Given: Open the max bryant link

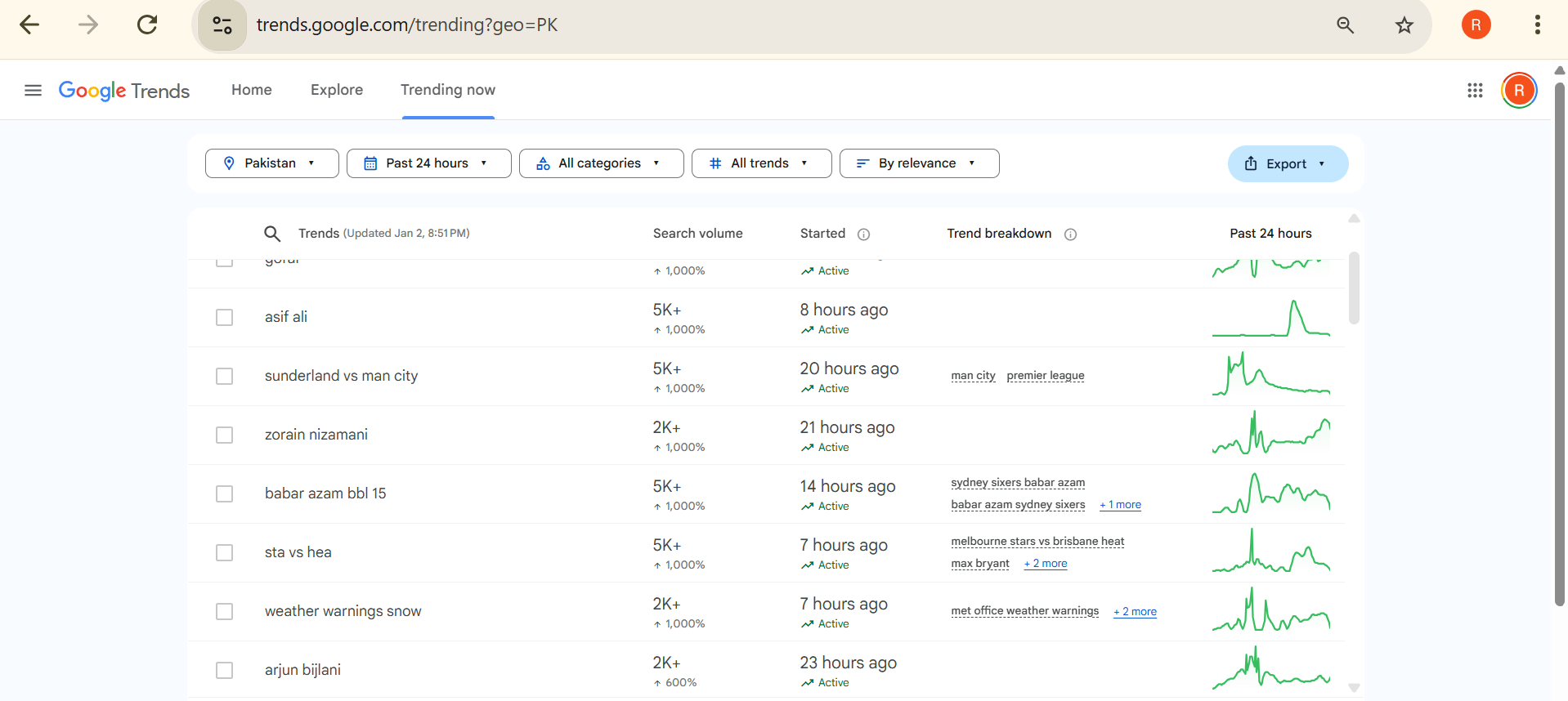Looking at the screenshot, I should tap(980, 564).
